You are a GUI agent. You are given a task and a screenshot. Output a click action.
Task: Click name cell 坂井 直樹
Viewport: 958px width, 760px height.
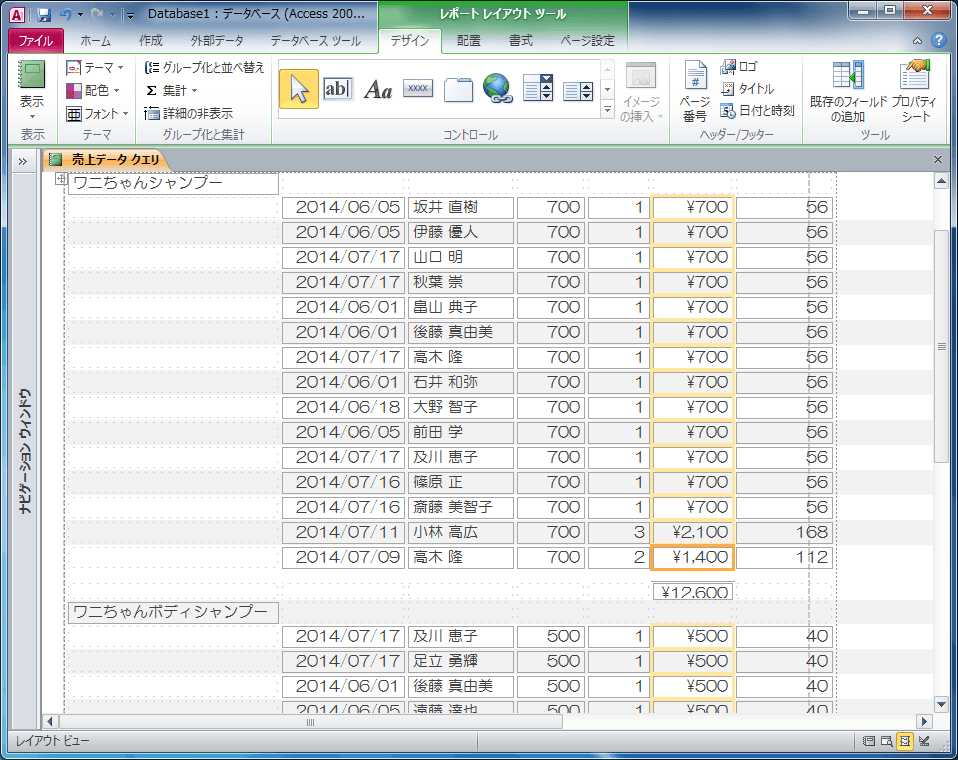point(461,207)
